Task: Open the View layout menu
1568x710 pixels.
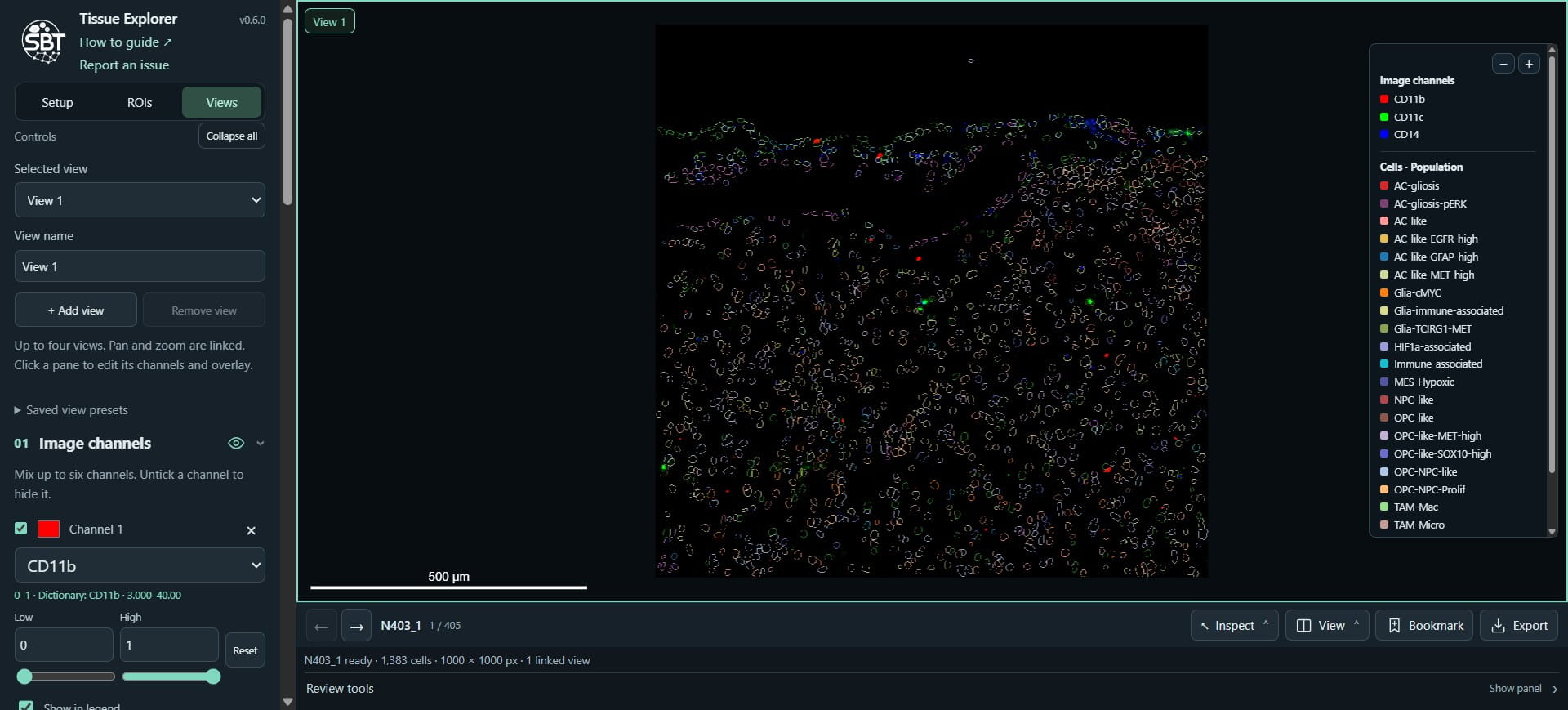Action: tap(1327, 625)
